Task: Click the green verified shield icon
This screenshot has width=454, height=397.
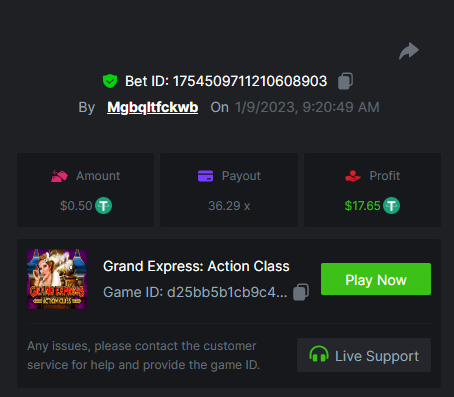Action: tap(110, 81)
